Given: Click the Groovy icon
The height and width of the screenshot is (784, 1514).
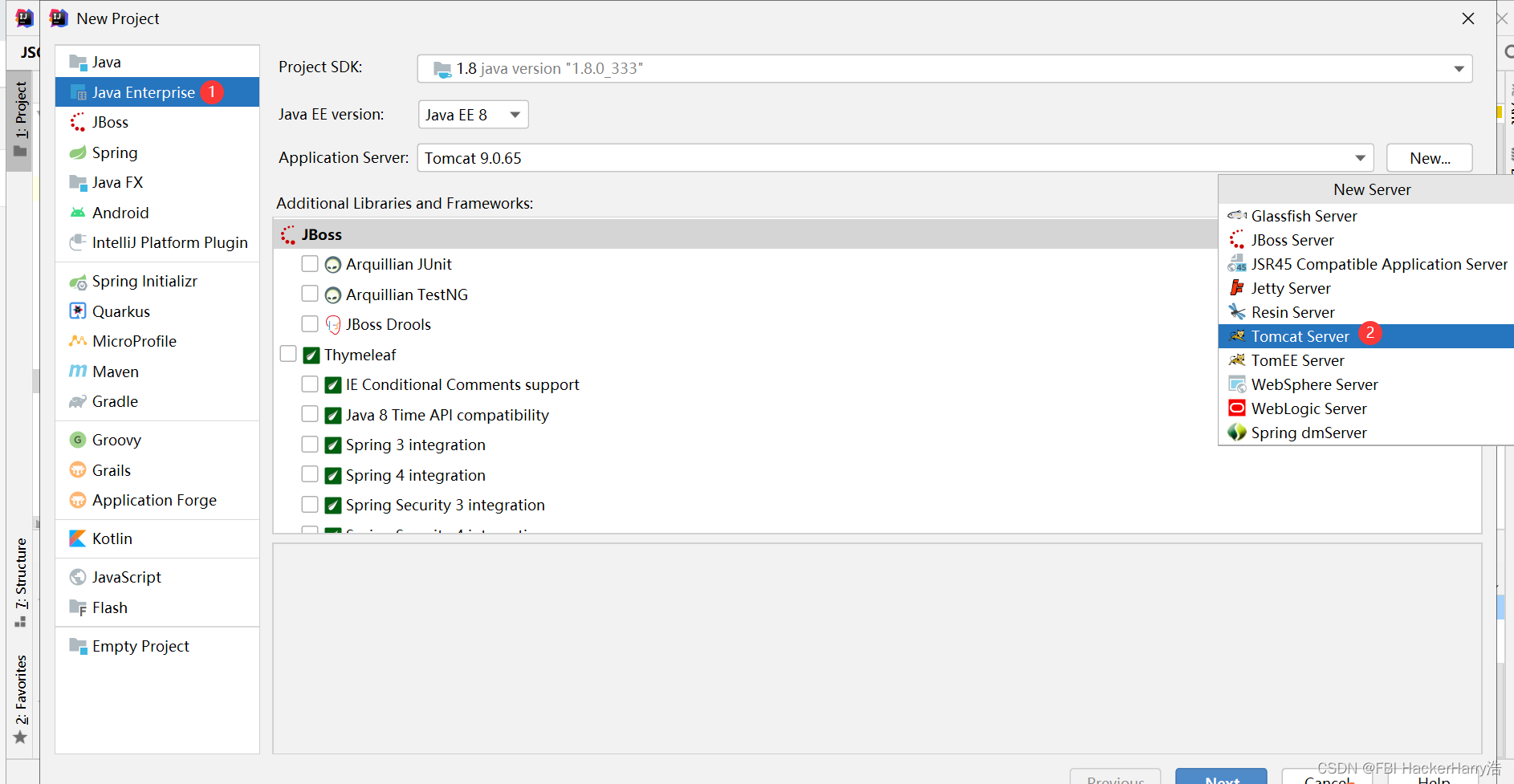Looking at the screenshot, I should 78,440.
